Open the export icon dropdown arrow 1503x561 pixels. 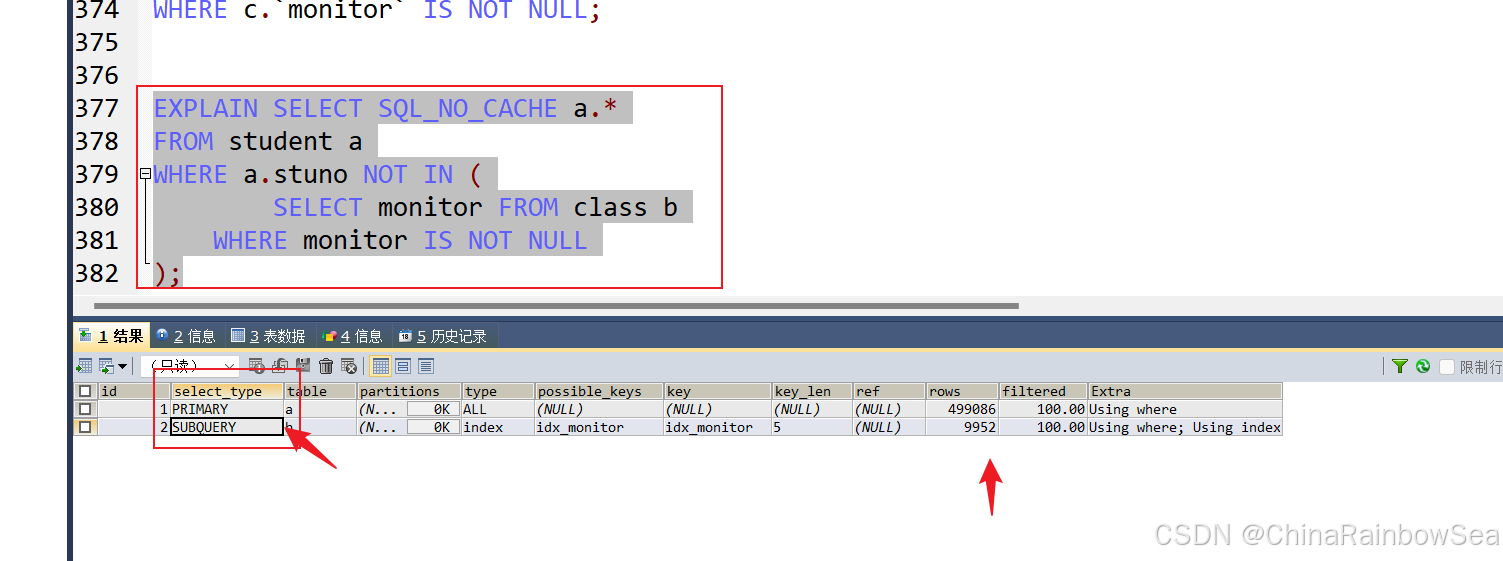tap(123, 367)
